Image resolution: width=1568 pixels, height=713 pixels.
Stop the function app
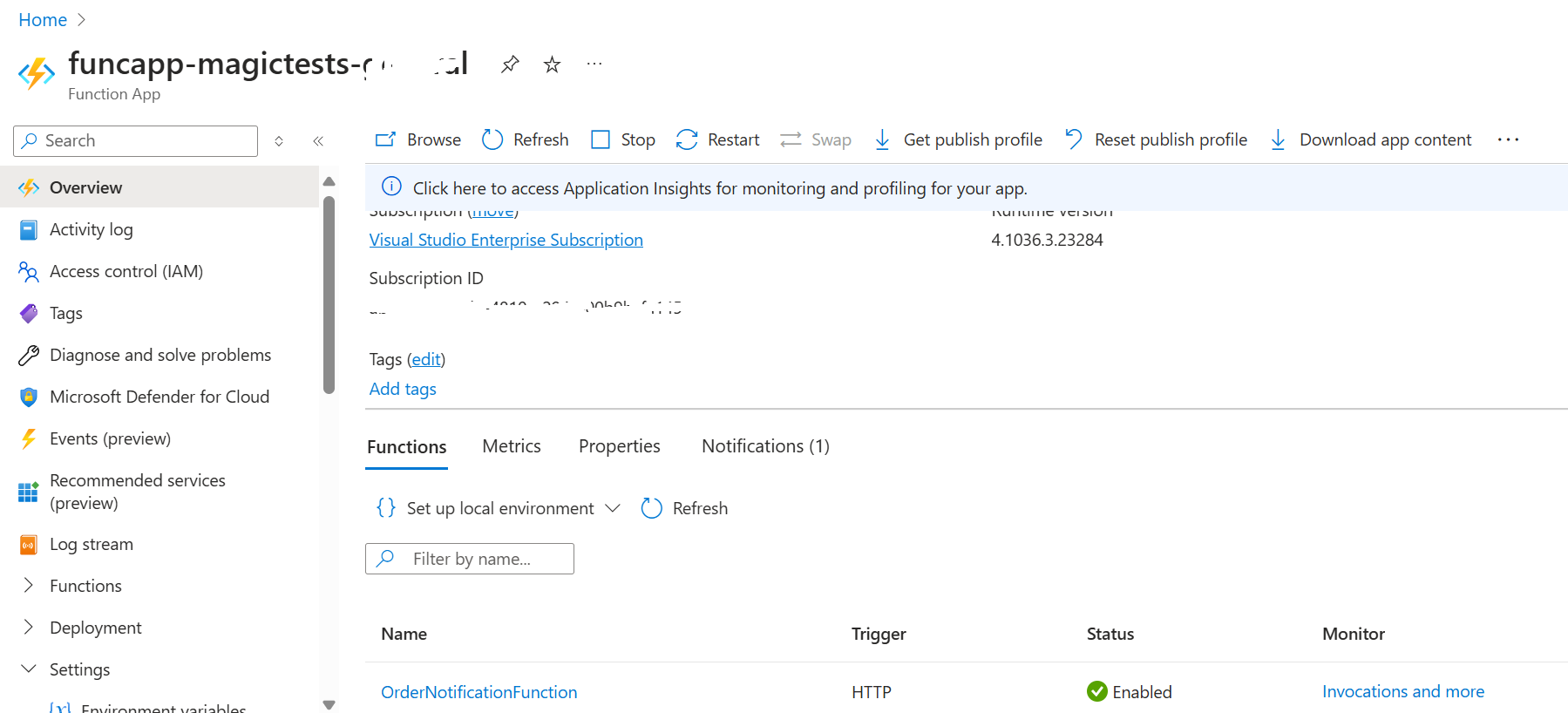tap(623, 139)
